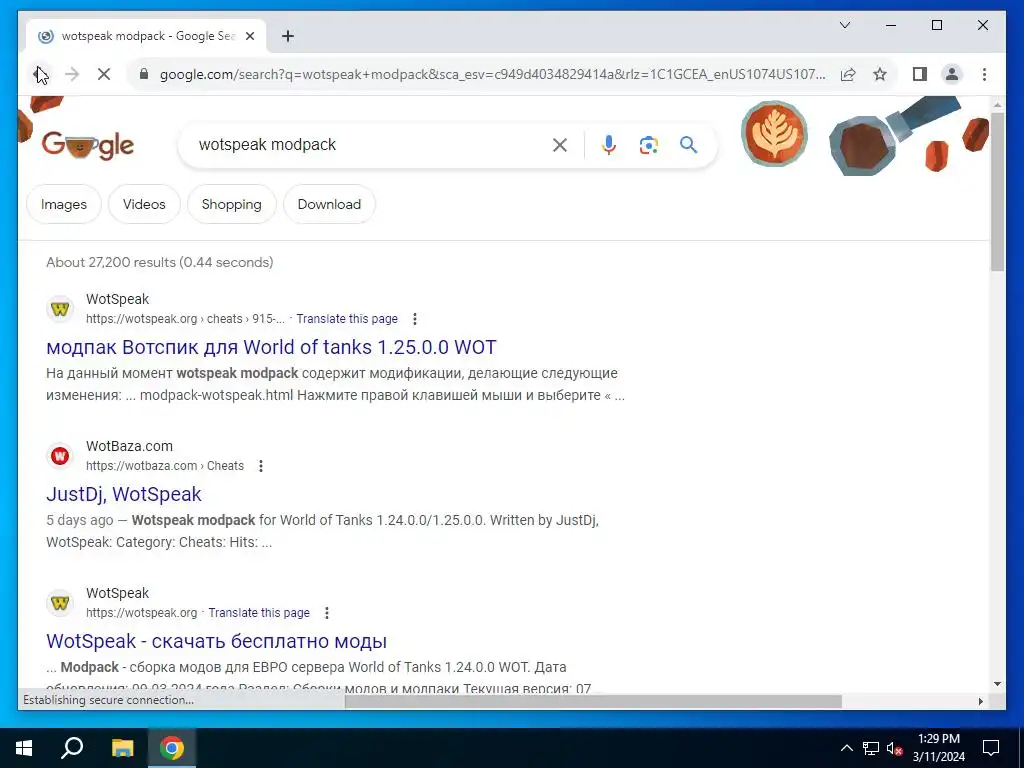1024x768 pixels.
Task: Click the Google coffee doodle logo
Action: click(x=88, y=145)
